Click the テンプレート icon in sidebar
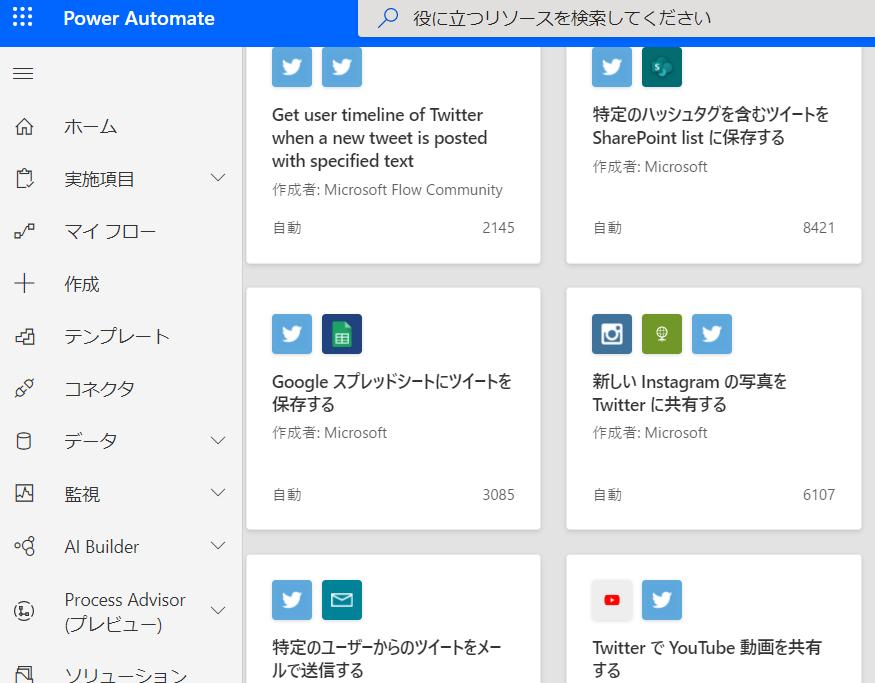Viewport: 875px width, 683px height. pos(24,336)
